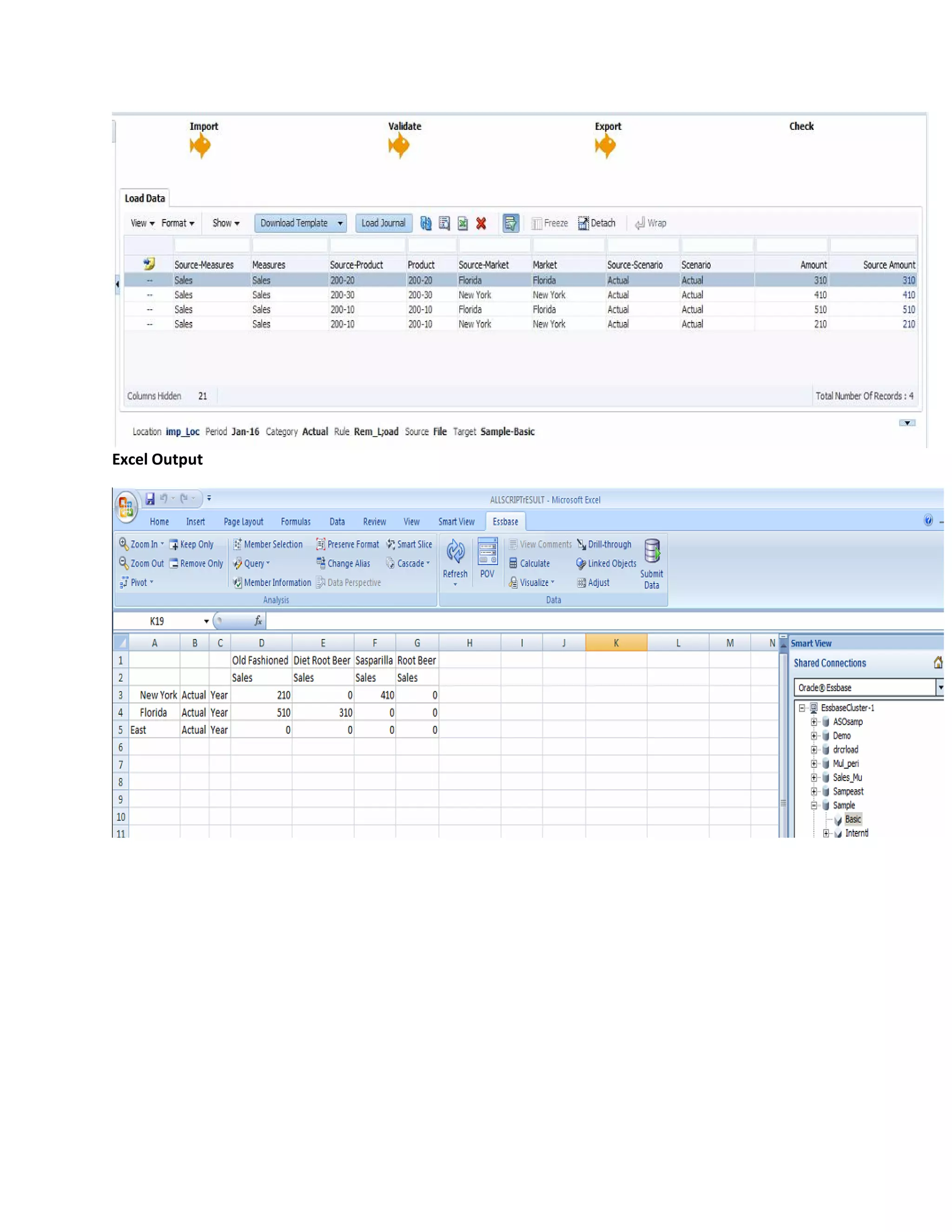Click Adjust in the Data group
Viewport: 952px width, 1232px height.
pos(593,583)
